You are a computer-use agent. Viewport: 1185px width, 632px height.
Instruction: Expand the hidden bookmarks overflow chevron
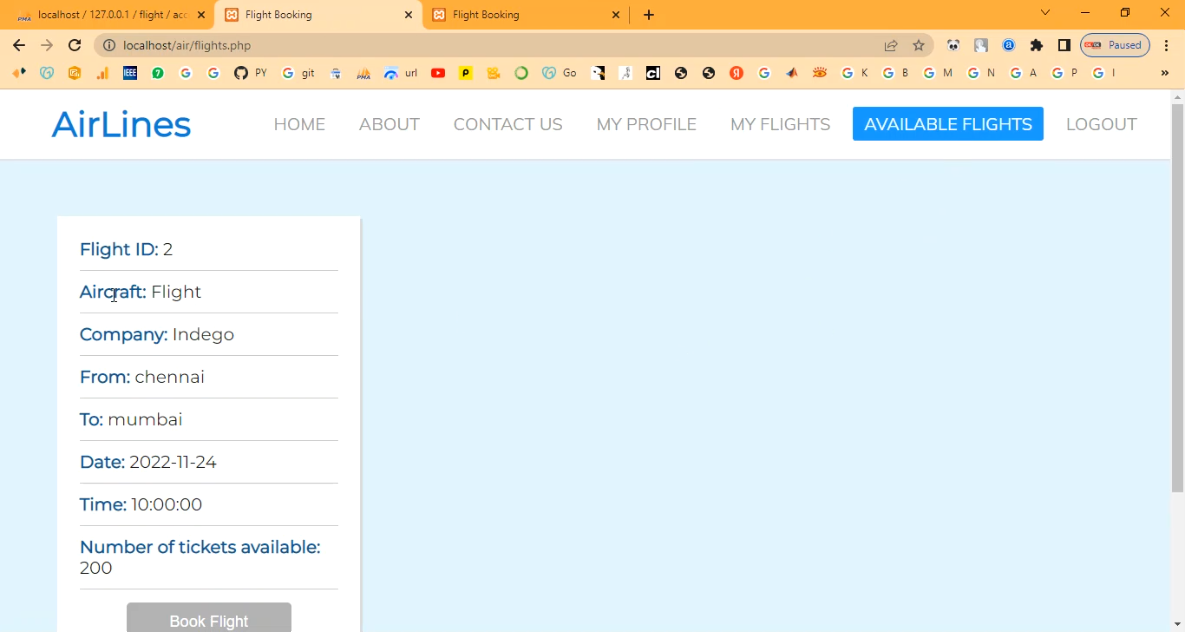coord(1164,73)
